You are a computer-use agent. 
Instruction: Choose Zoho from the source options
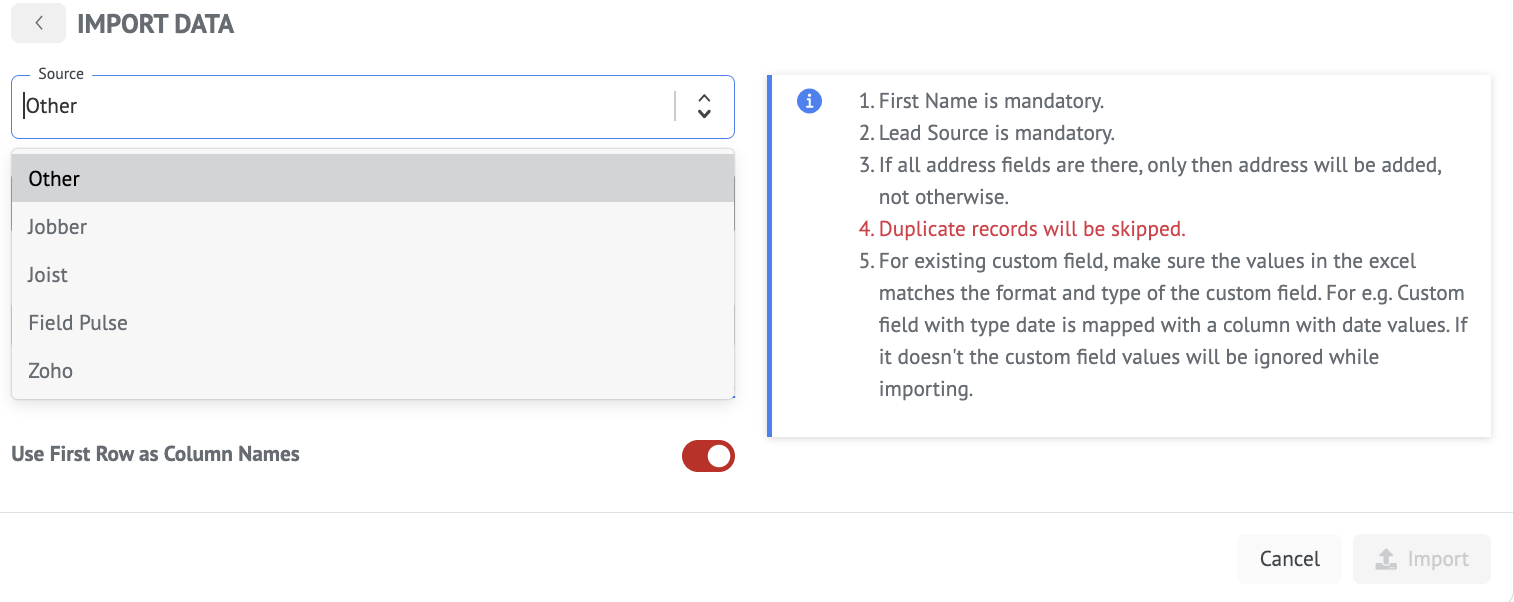50,371
